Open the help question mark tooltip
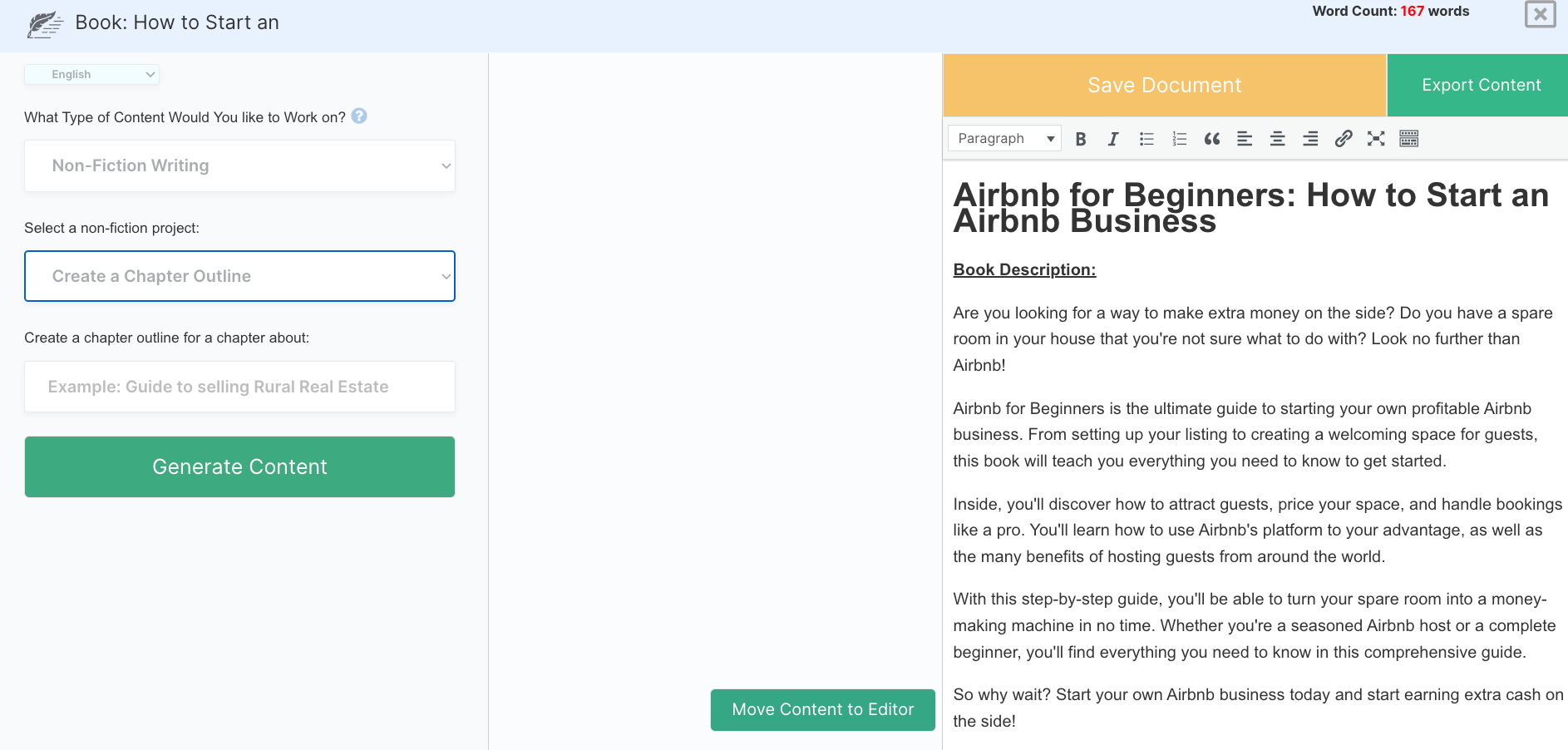This screenshot has height=750, width=1568. 359,116
